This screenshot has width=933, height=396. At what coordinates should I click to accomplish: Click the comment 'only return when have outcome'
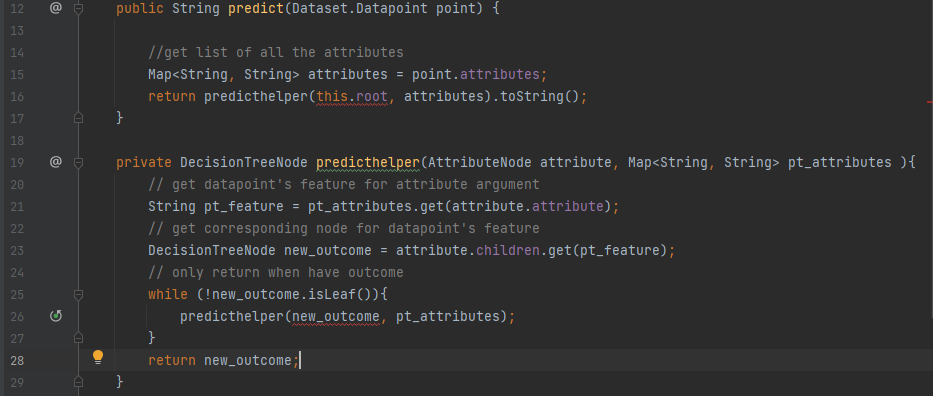click(276, 272)
